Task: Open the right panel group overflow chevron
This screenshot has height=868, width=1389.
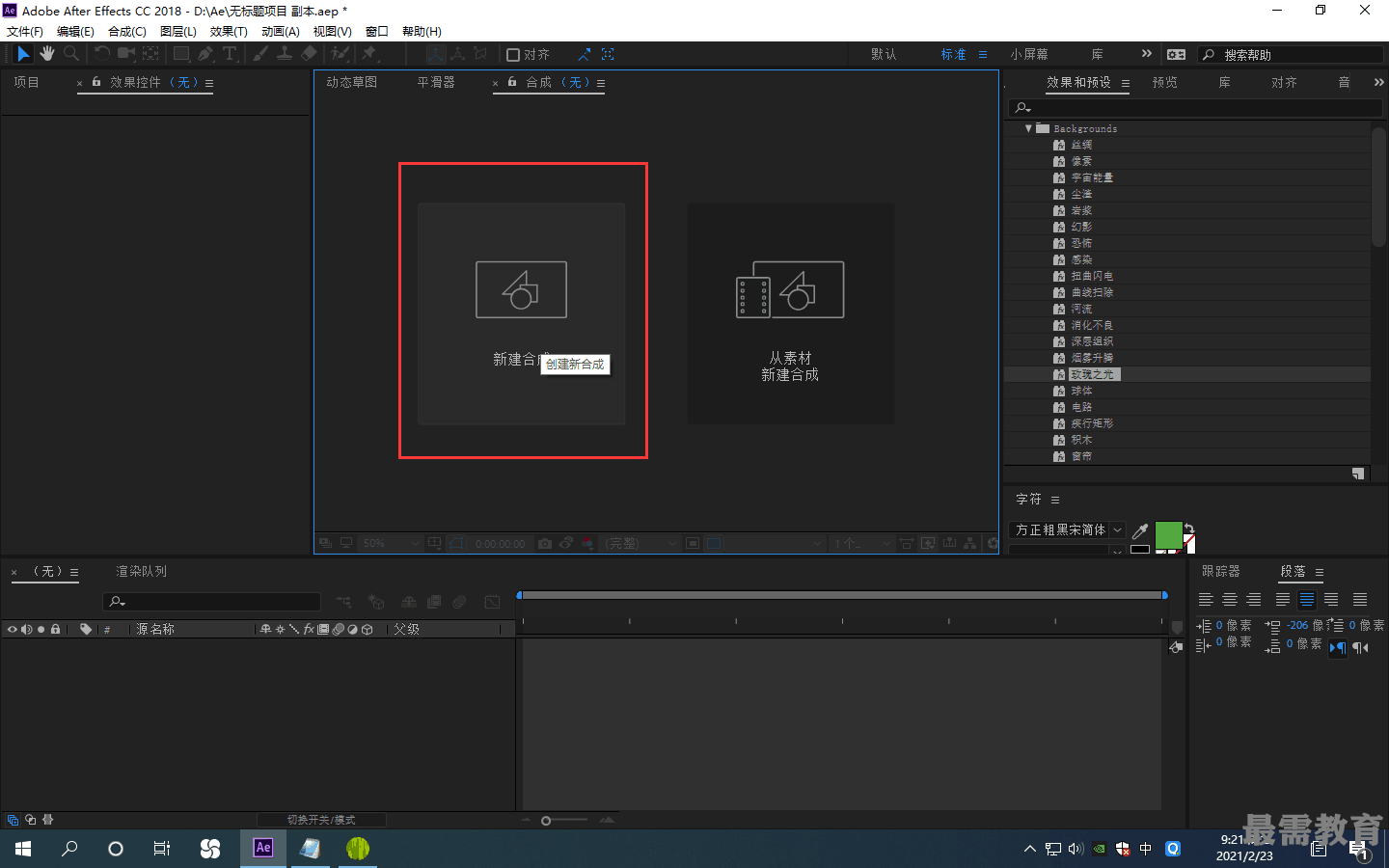Action: coord(1378,82)
